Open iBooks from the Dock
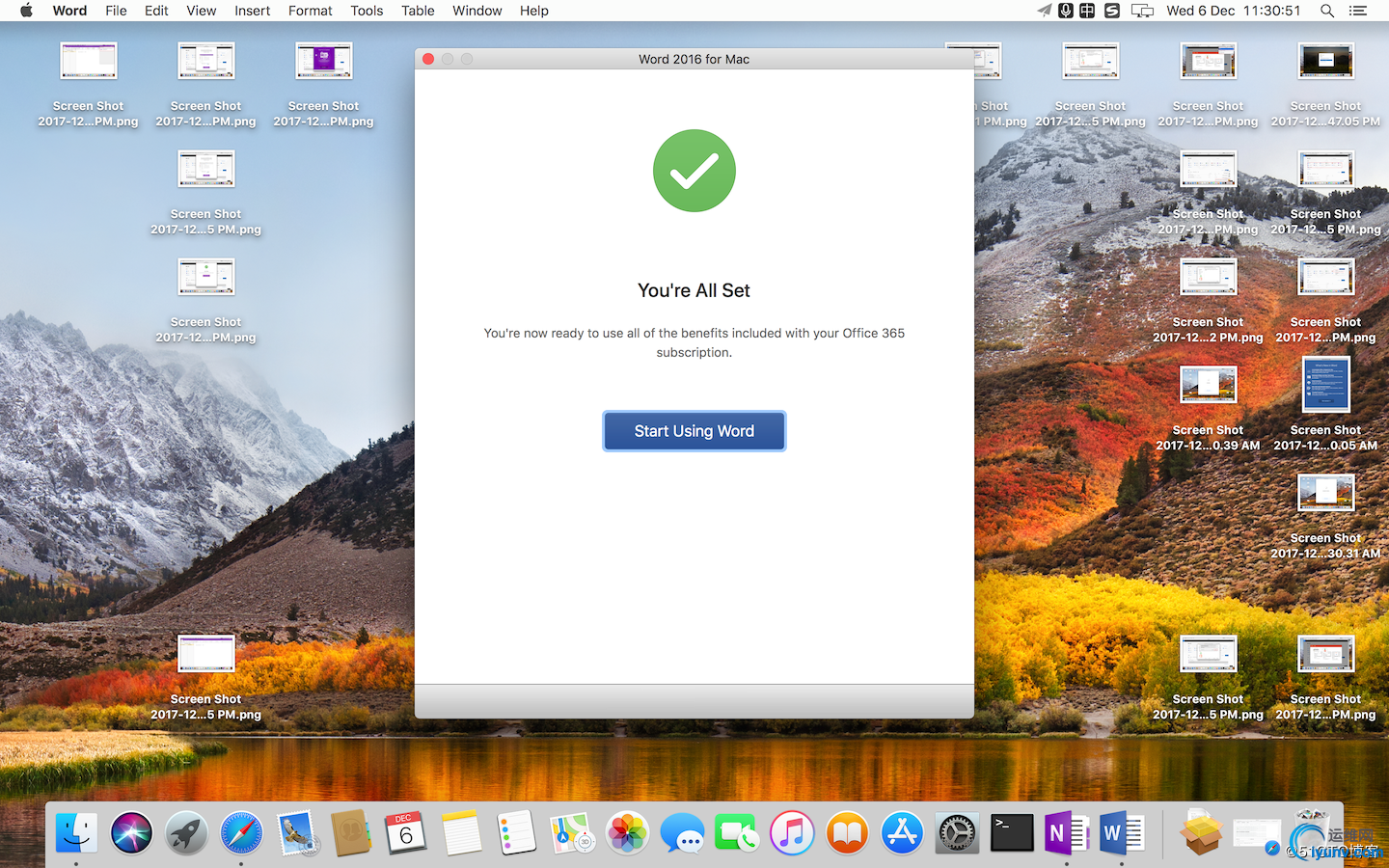Image resolution: width=1389 pixels, height=868 pixels. tap(847, 833)
